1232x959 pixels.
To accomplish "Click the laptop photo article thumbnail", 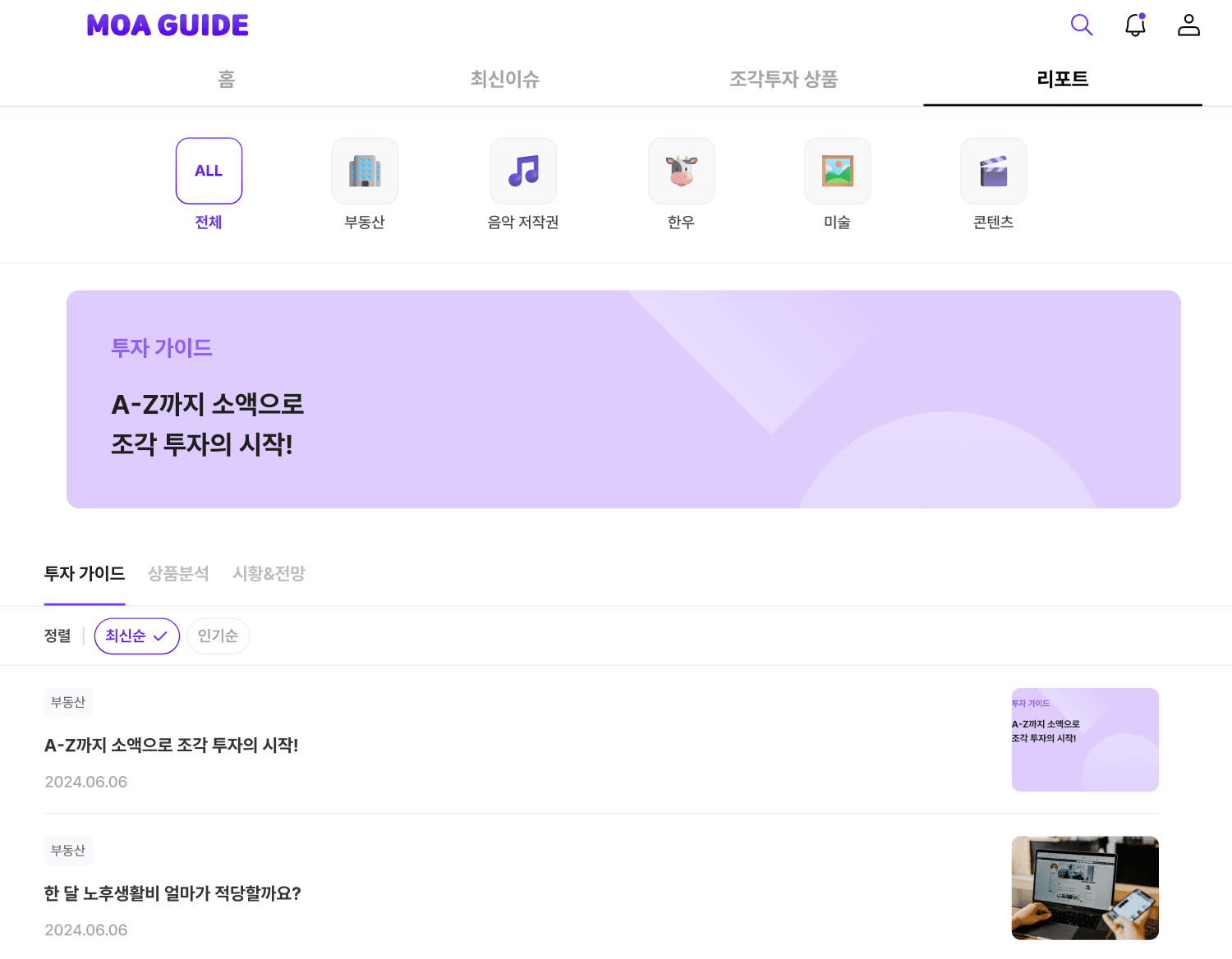I will 1084,888.
